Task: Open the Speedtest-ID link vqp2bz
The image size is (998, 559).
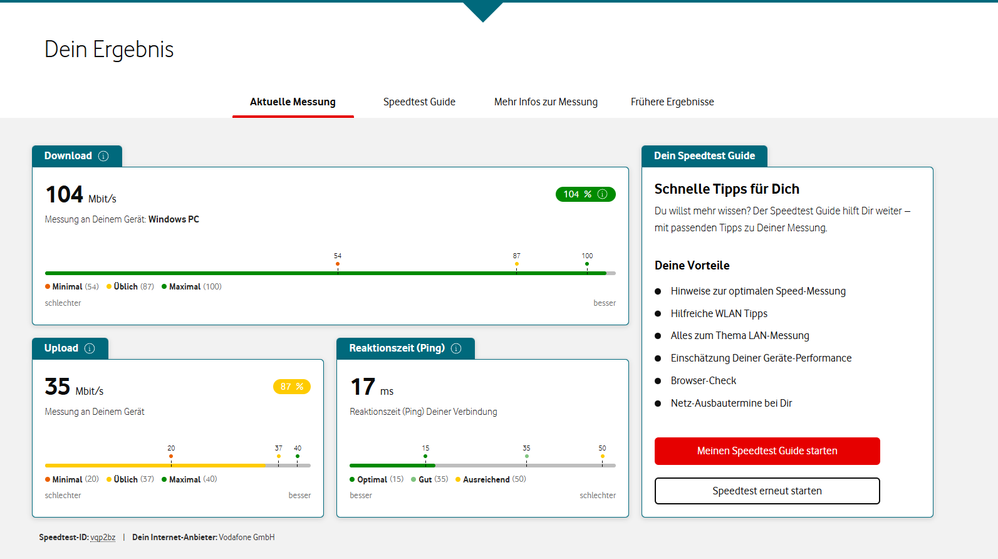Action: pos(102,537)
